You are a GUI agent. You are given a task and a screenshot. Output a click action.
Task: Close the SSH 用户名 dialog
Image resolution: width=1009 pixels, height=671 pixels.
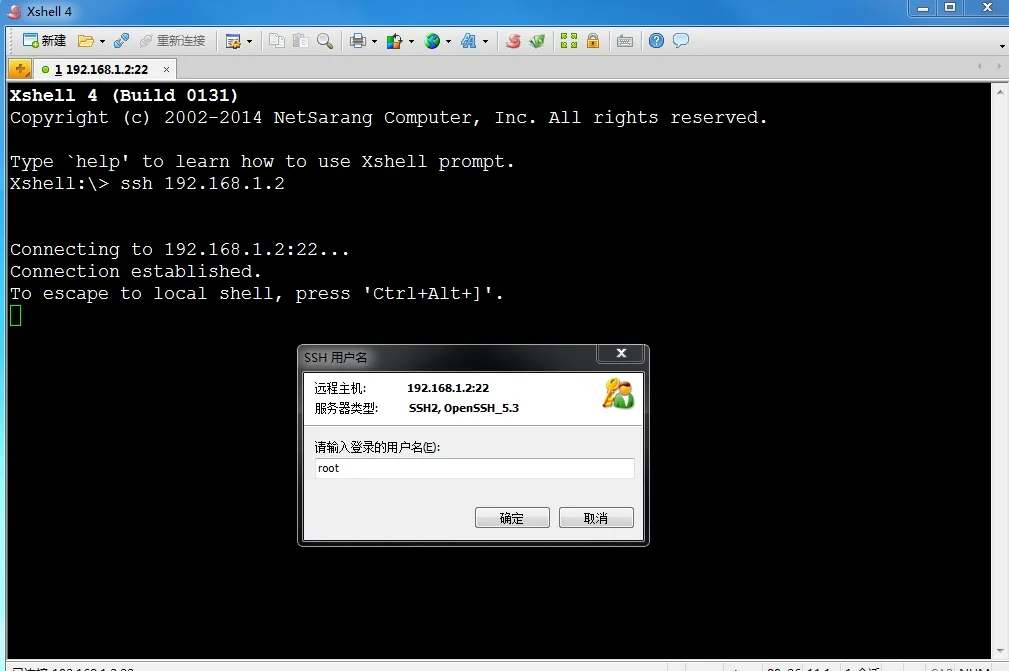click(621, 353)
